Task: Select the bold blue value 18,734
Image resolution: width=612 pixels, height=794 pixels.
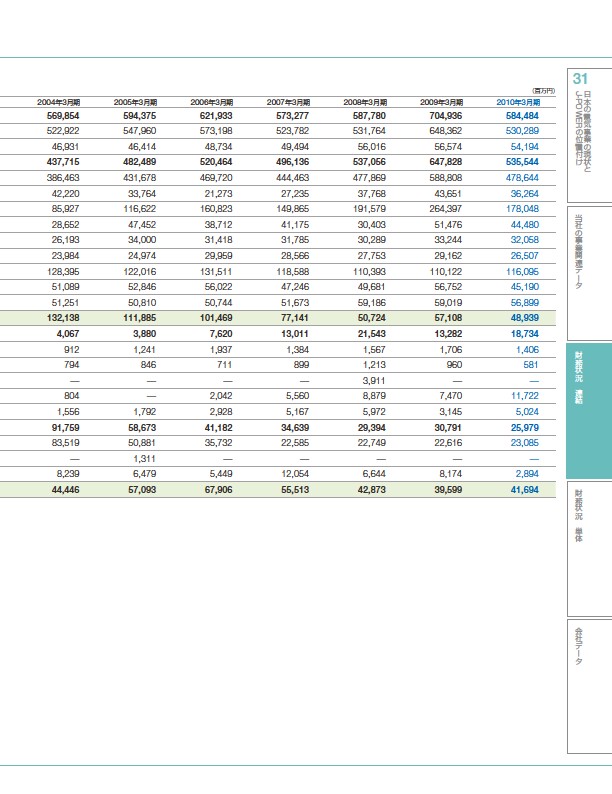Action: point(525,334)
